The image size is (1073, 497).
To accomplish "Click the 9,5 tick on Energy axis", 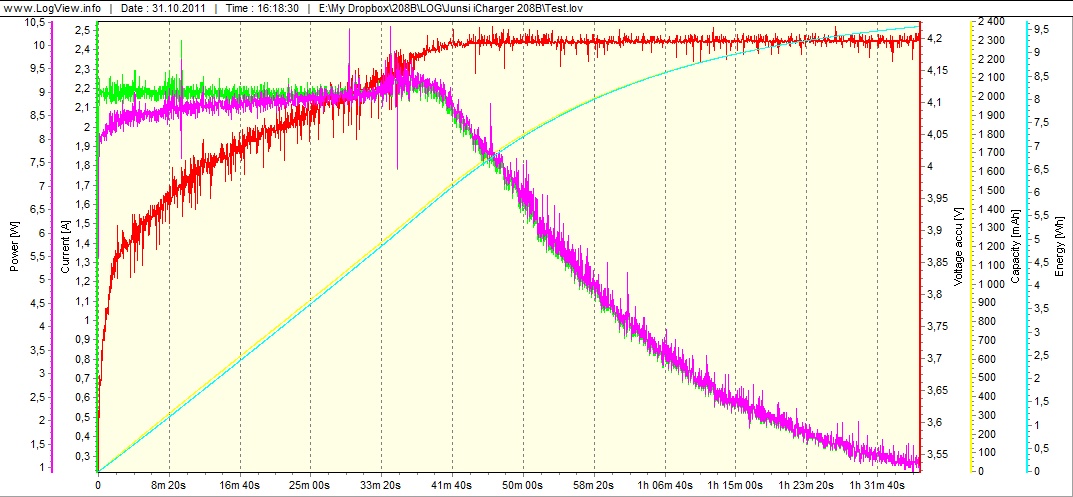I will [x=1041, y=29].
